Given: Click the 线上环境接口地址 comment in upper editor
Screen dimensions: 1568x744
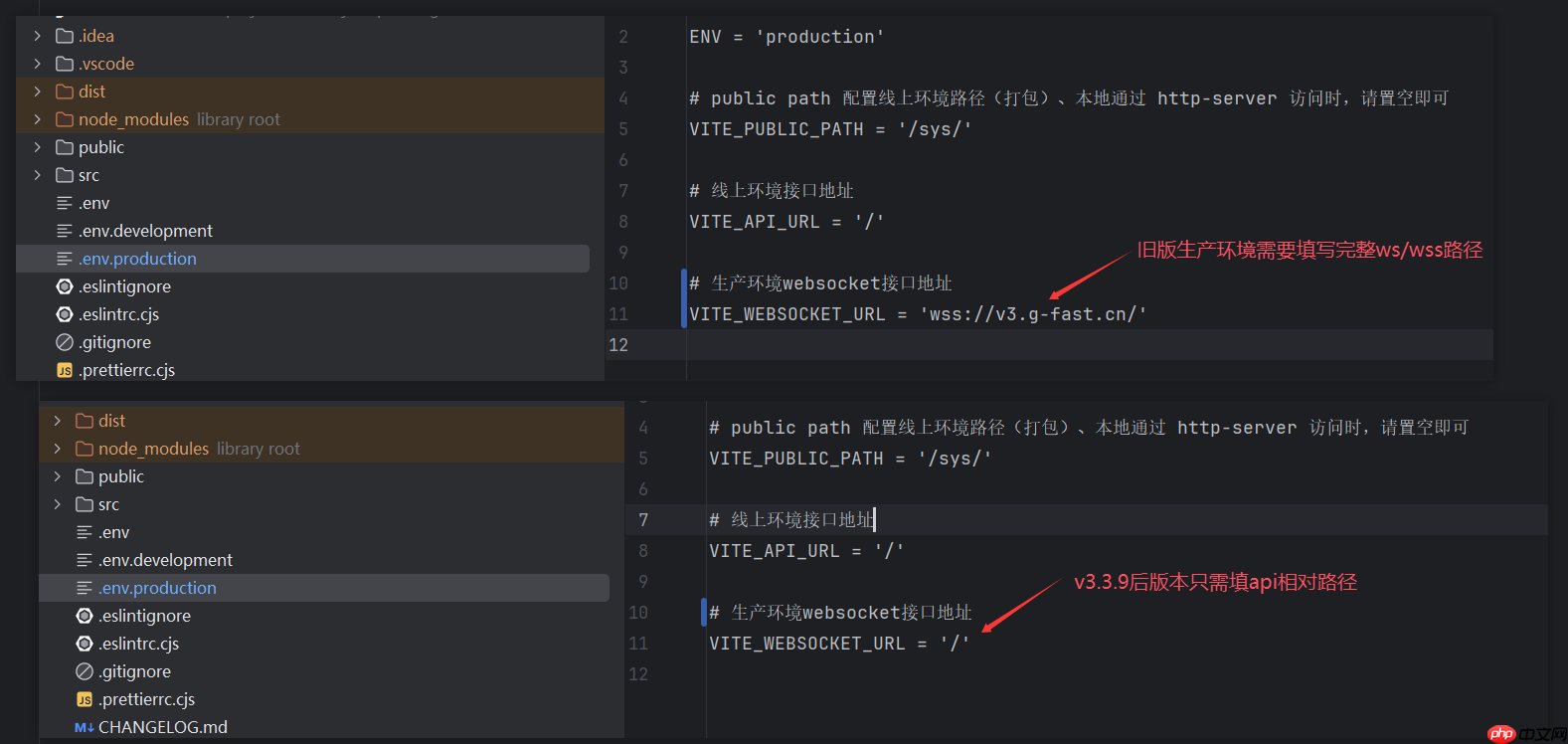Looking at the screenshot, I should coord(772,191).
